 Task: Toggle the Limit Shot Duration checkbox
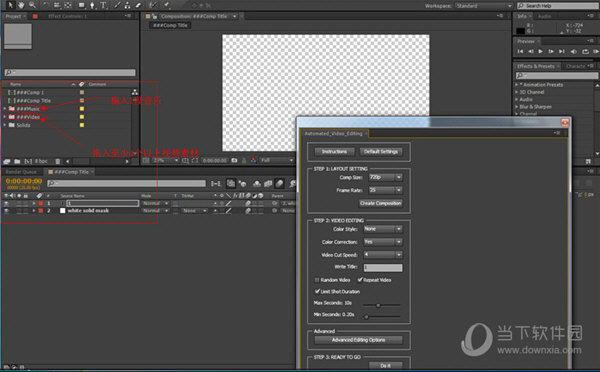click(317, 291)
